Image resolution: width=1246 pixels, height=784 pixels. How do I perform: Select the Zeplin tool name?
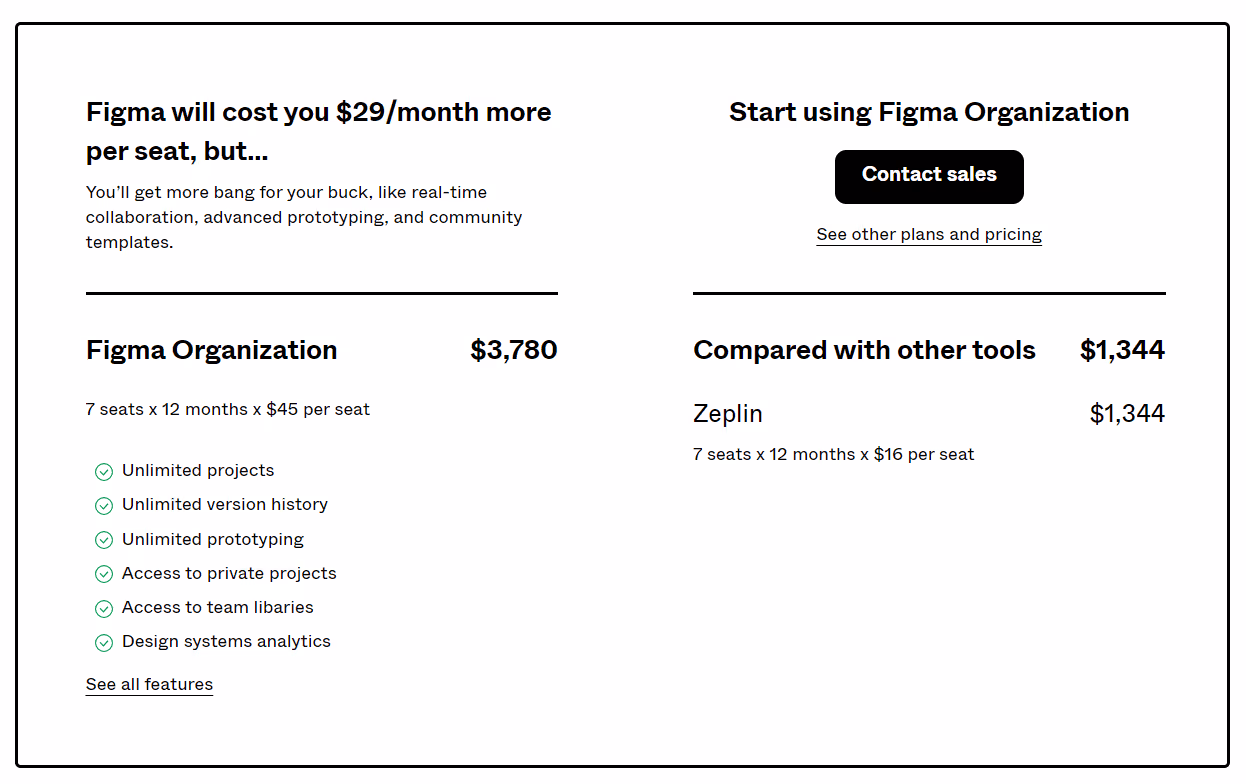pos(728,413)
